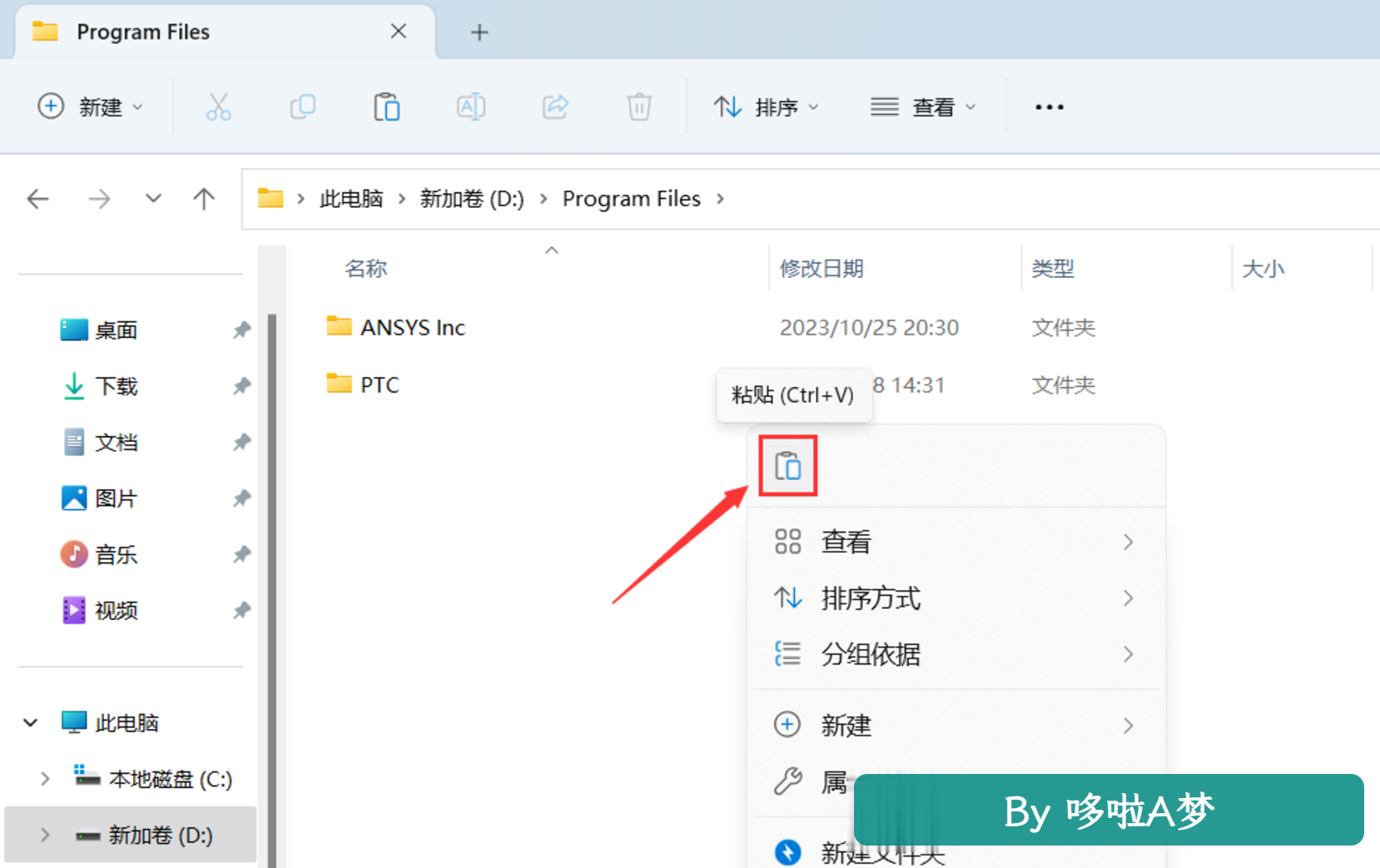Screen dimensions: 1380x868
Task: Expand chevron after Program Files breadcrumb
Action: 721,199
